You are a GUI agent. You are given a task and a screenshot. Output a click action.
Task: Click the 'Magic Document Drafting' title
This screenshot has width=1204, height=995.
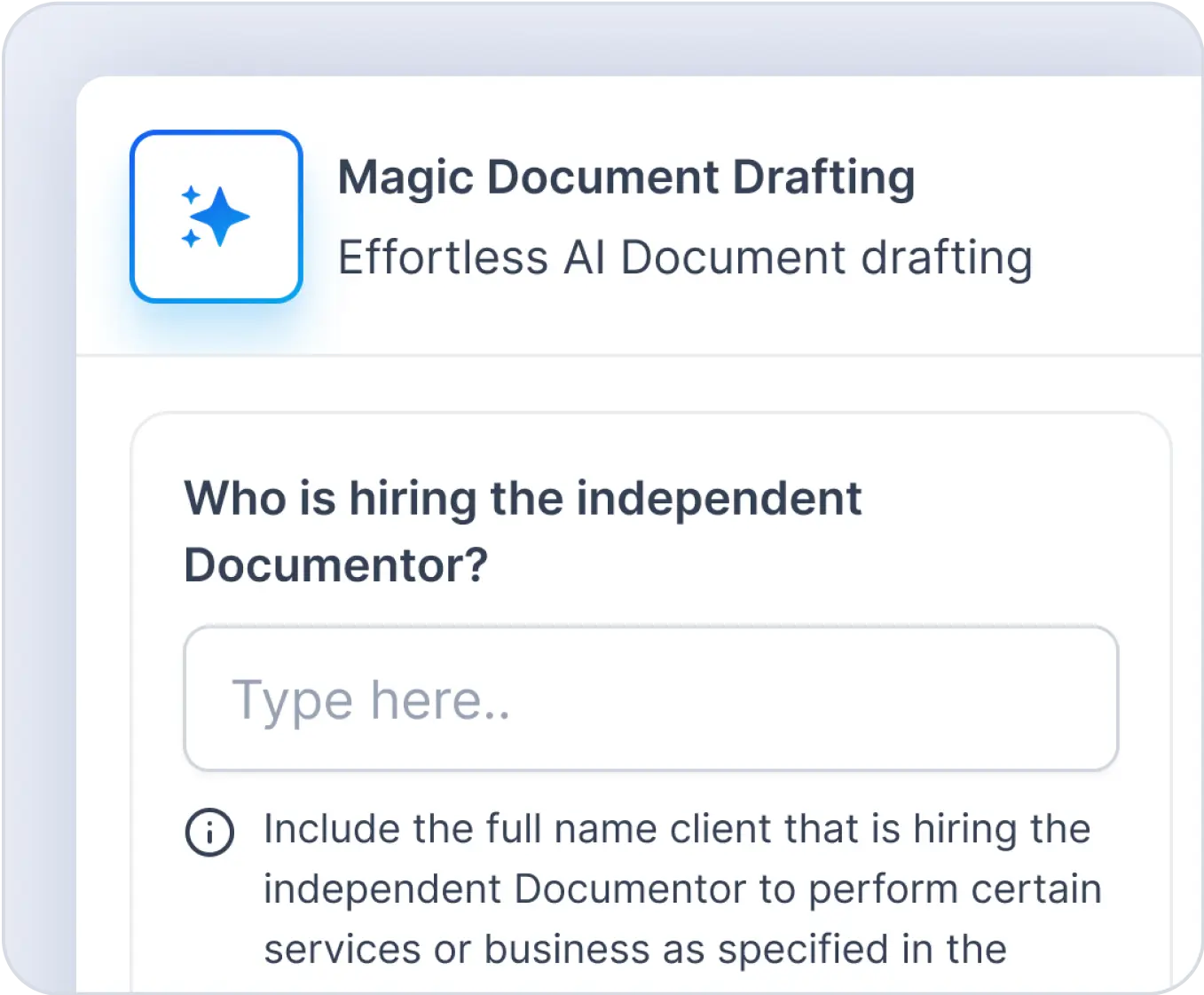coord(626,177)
